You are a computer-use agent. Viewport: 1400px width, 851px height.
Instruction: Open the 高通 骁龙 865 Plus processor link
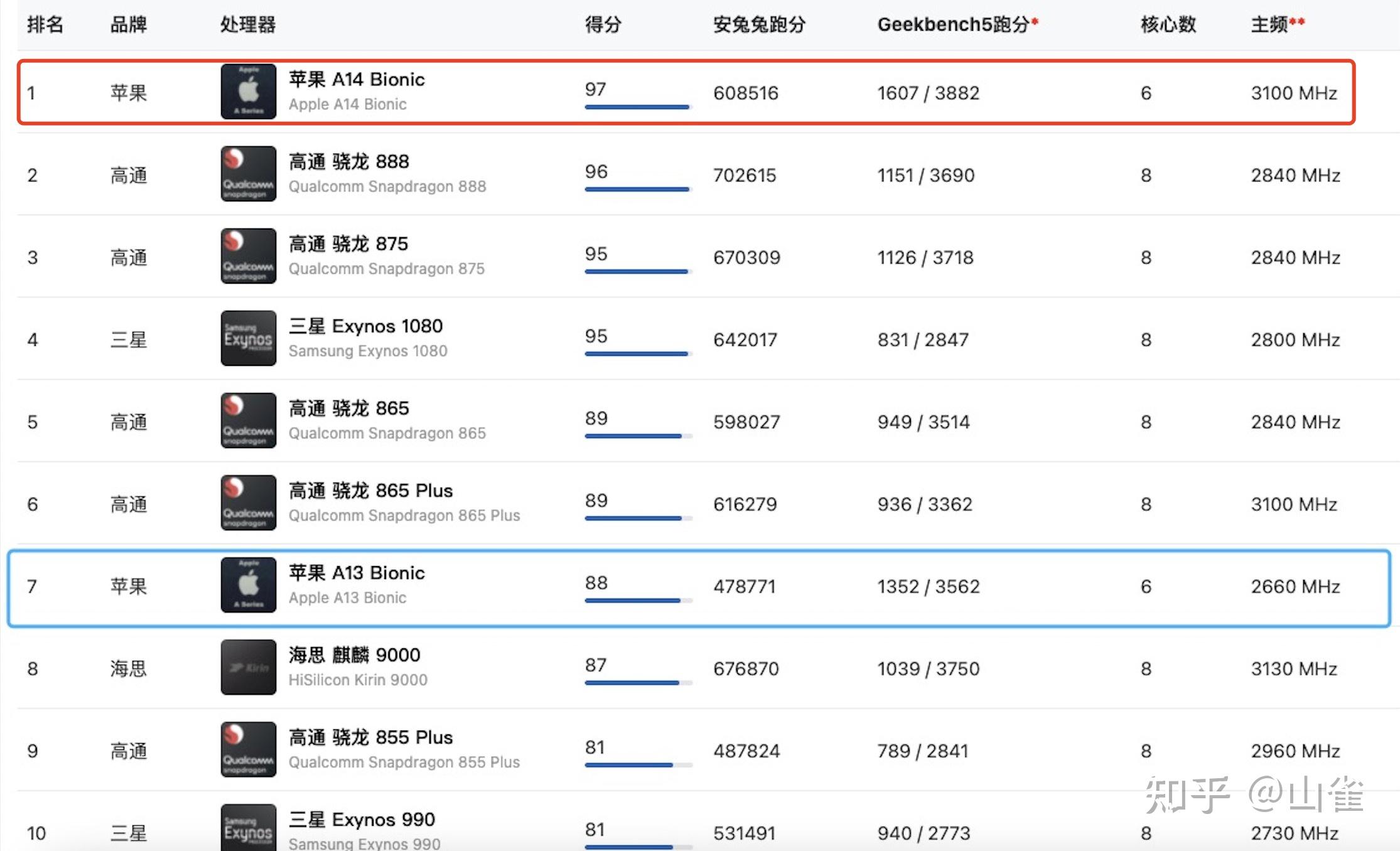coord(371,491)
